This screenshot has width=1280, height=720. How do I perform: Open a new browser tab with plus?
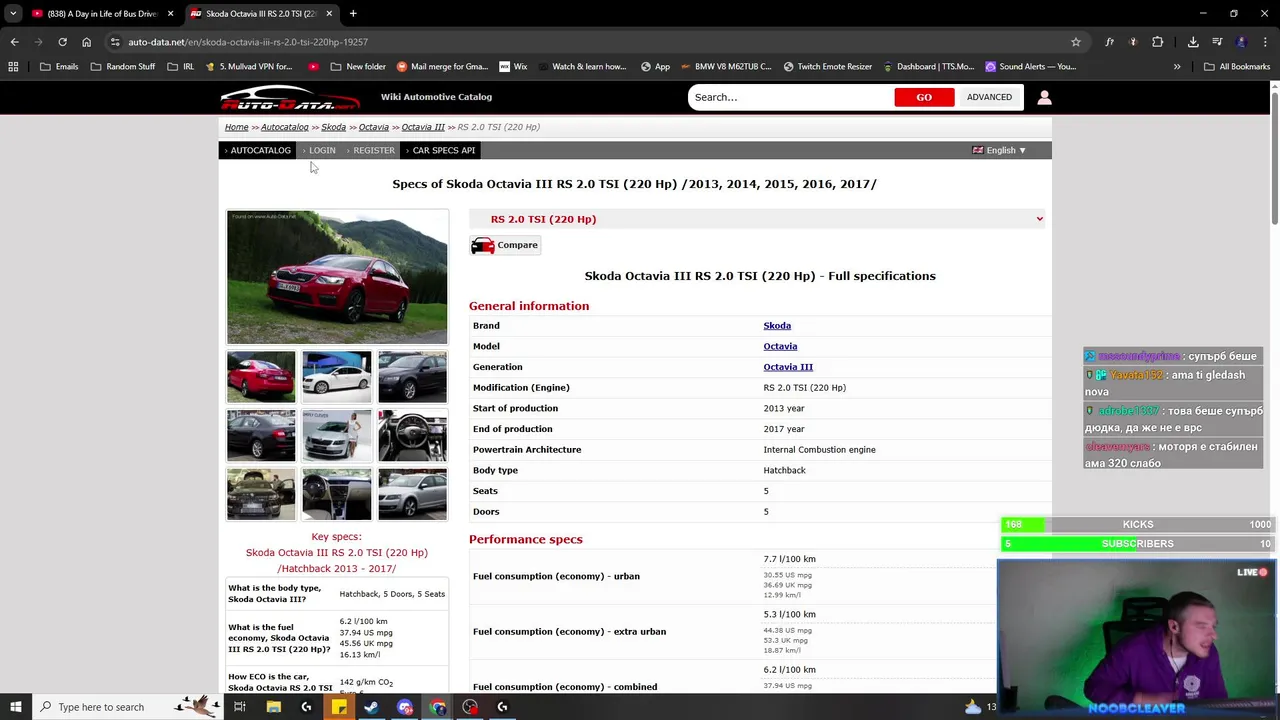point(353,13)
